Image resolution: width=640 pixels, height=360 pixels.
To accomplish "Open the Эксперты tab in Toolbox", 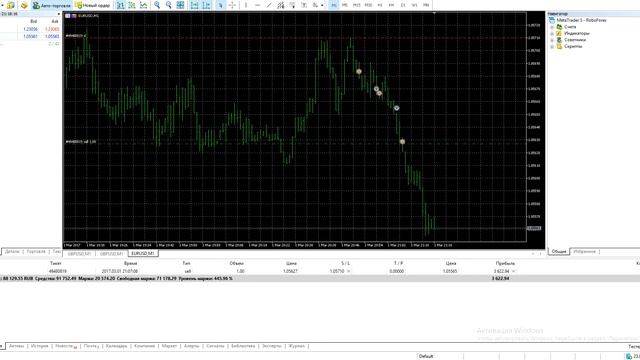I will 271,346.
